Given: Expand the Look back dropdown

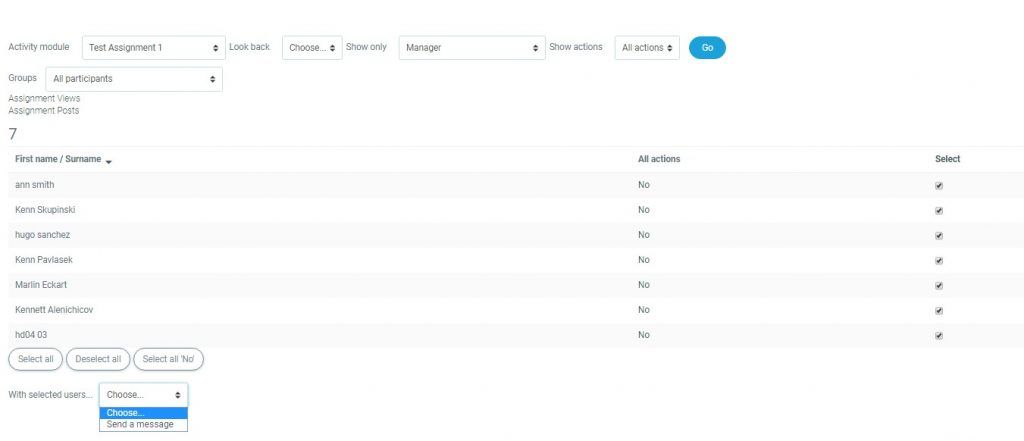Looking at the screenshot, I should click(x=312, y=47).
